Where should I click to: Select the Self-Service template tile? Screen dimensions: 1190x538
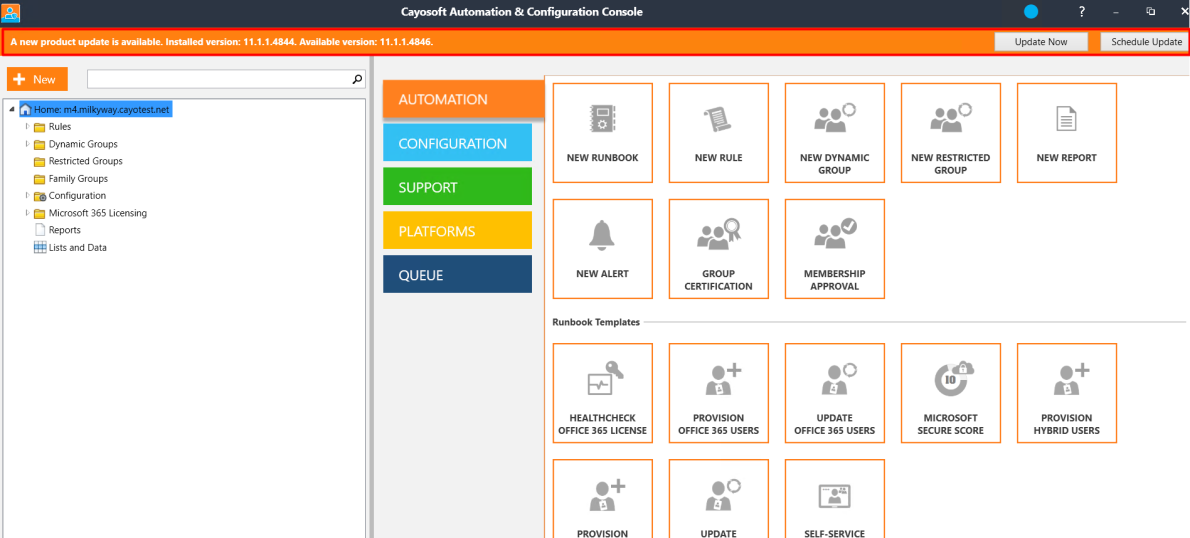tap(835, 499)
